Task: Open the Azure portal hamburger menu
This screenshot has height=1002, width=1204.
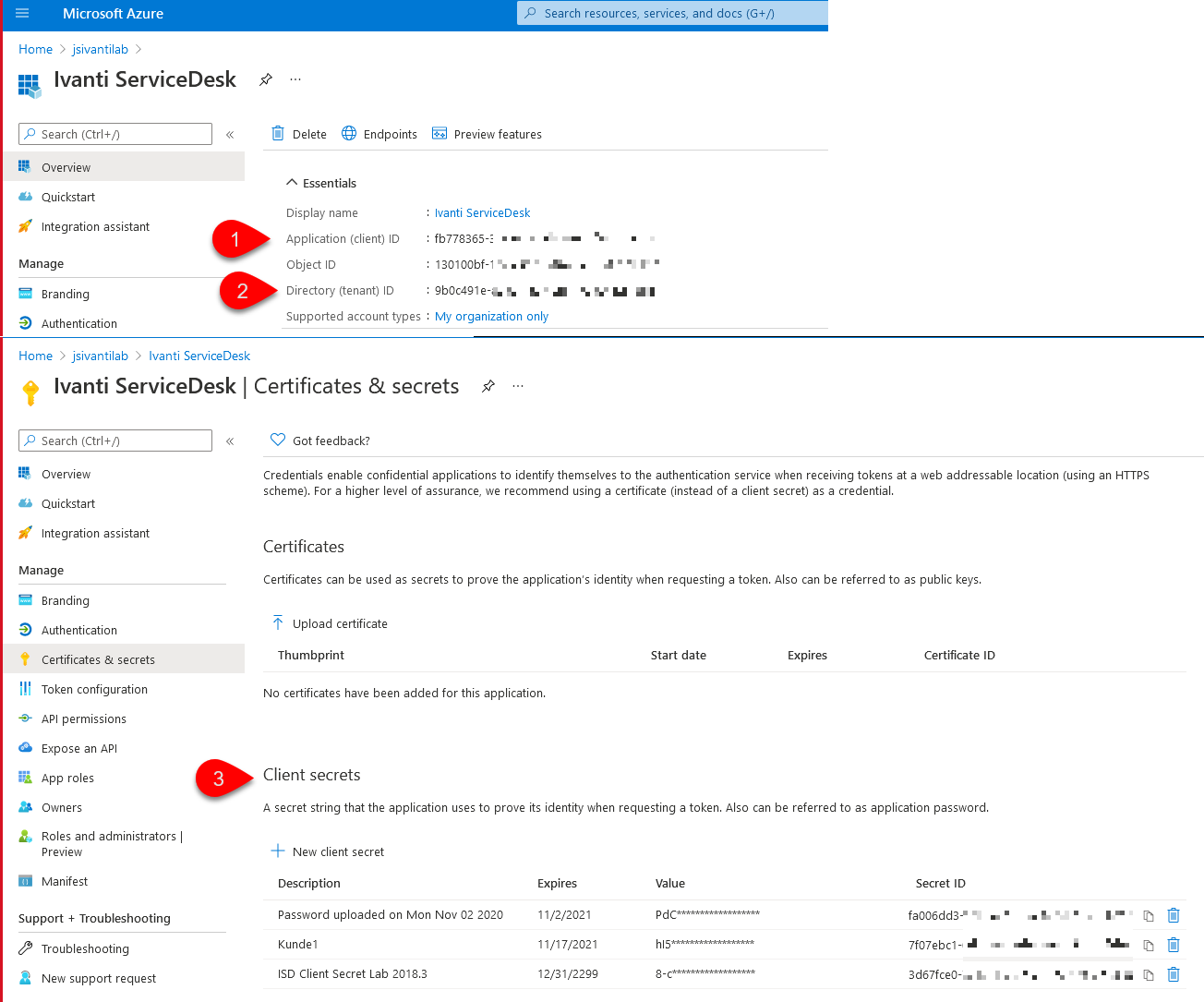Action: (22, 14)
